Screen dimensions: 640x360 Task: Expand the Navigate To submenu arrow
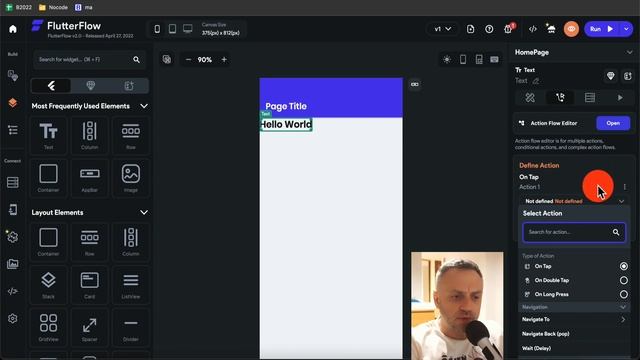coord(623,320)
